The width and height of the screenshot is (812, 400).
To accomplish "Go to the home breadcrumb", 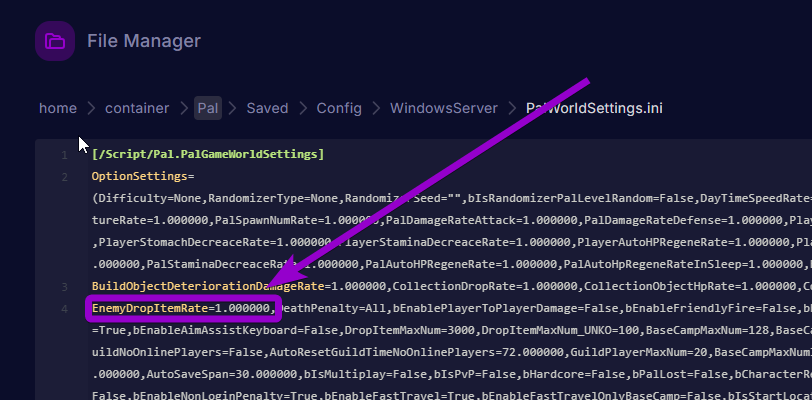I will click(58, 108).
